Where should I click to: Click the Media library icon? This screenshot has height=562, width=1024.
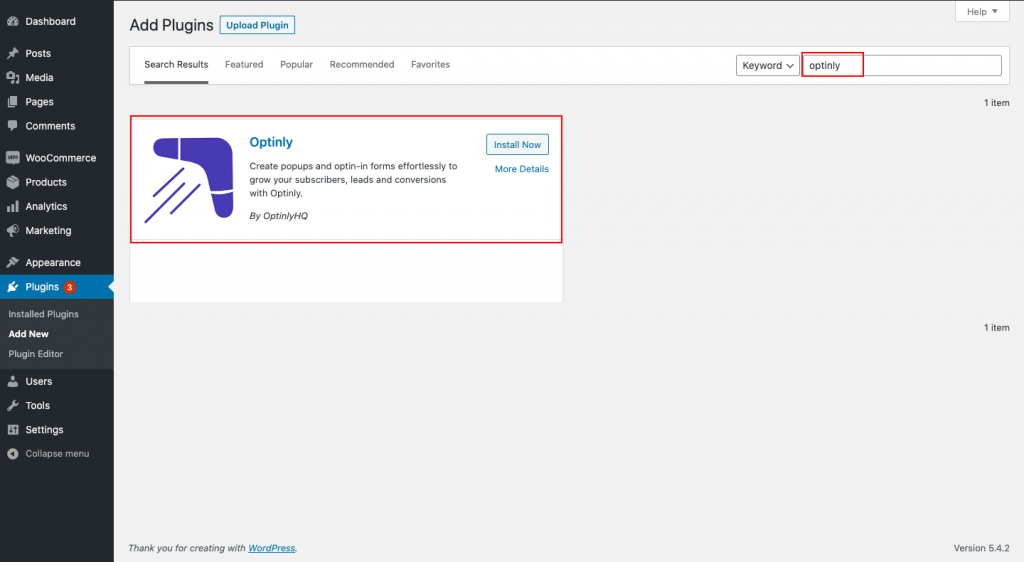[12, 78]
